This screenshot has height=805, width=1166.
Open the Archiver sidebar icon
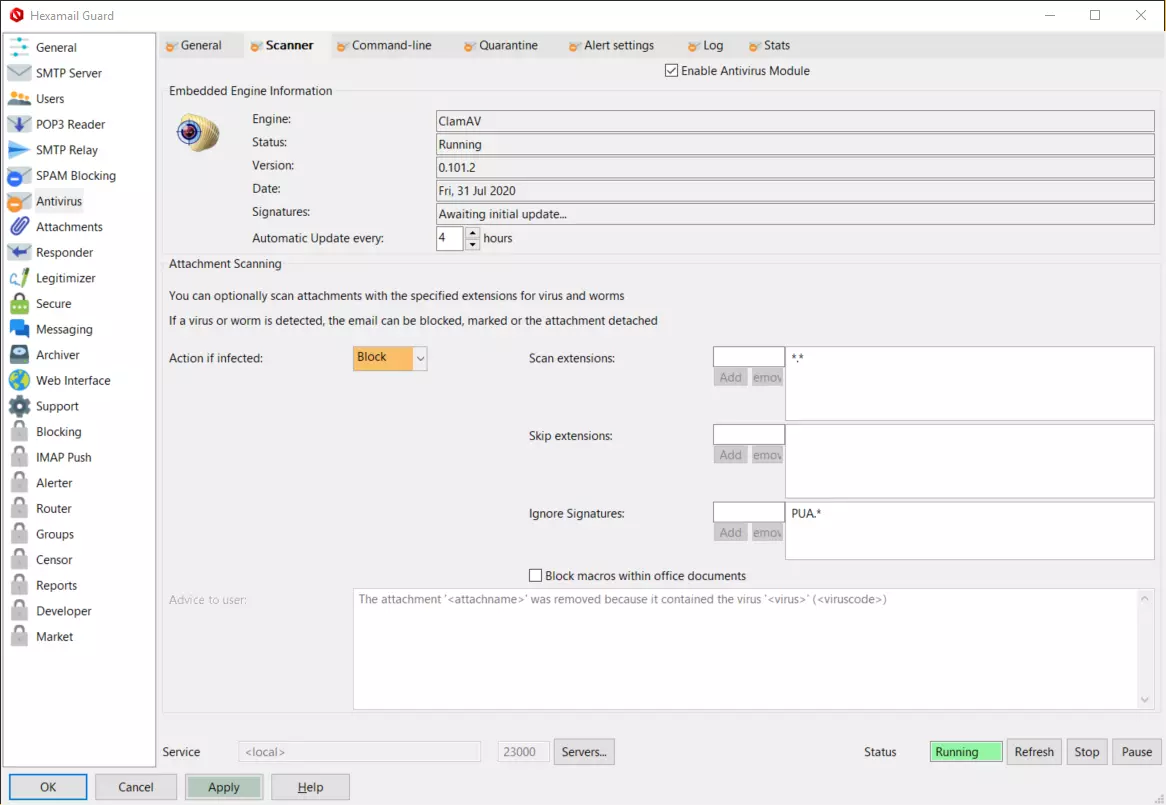(20, 355)
